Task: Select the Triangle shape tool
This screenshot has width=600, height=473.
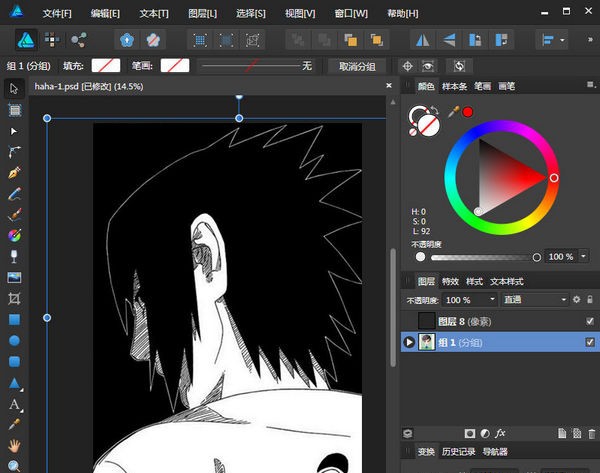Action: pos(14,383)
